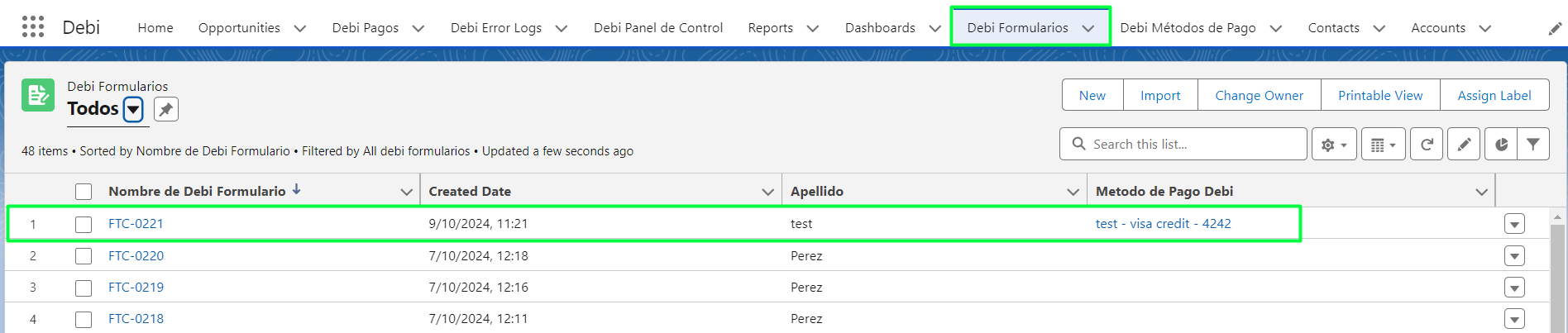Open list view controls gear
Viewport: 1568px width, 333px height.
(1334, 145)
